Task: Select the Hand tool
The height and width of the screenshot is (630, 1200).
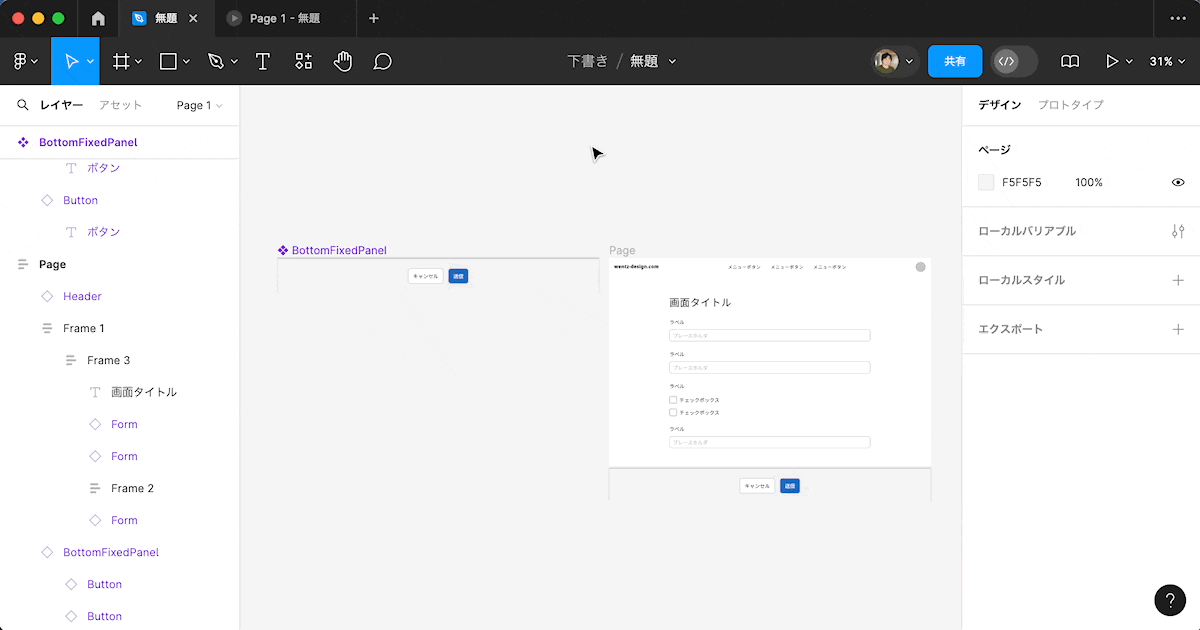Action: (x=343, y=61)
